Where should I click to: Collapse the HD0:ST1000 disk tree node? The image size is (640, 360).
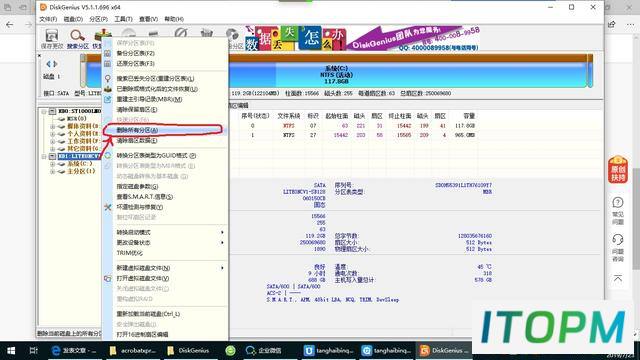(x=44, y=111)
